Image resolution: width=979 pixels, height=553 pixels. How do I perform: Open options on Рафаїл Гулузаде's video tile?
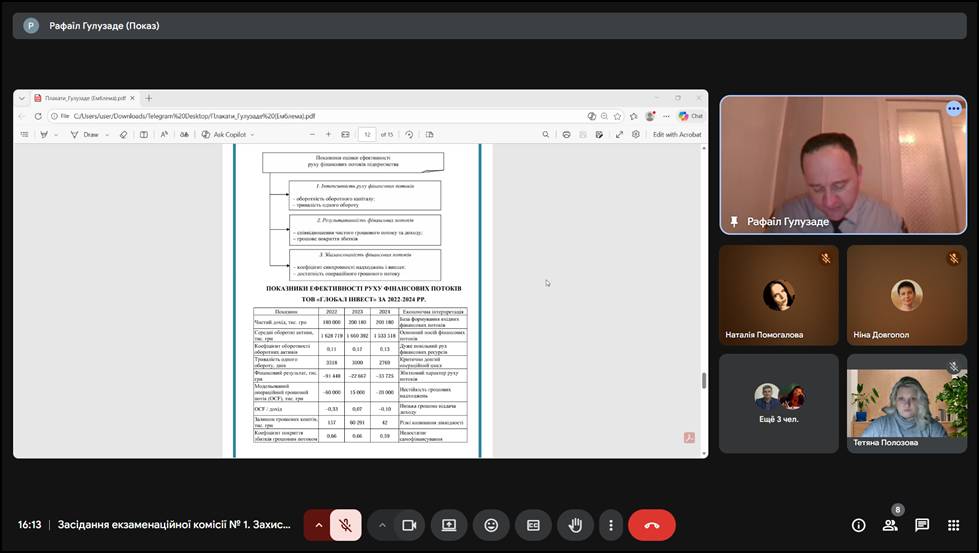pos(953,109)
